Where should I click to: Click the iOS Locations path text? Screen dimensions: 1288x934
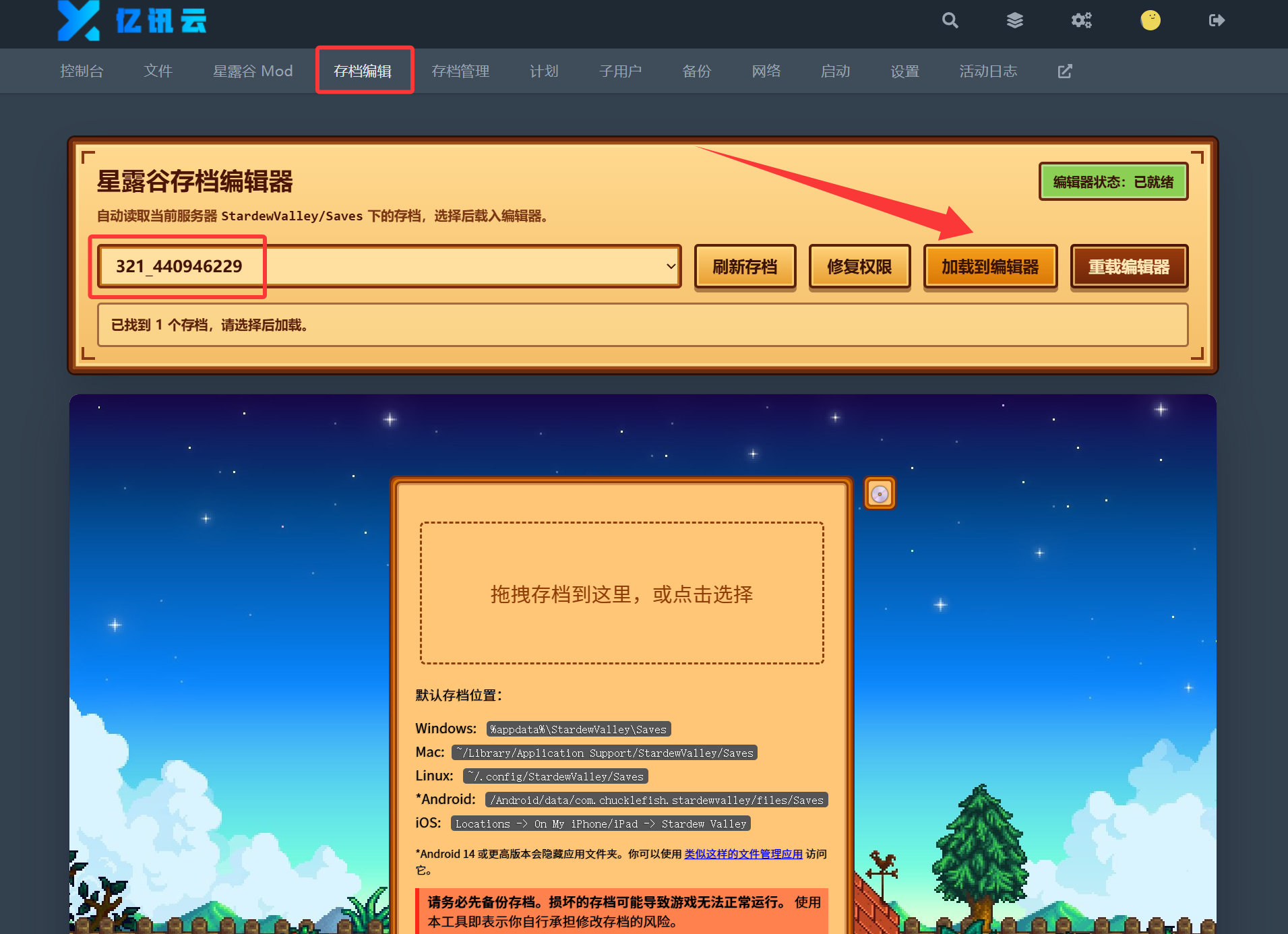point(601,823)
